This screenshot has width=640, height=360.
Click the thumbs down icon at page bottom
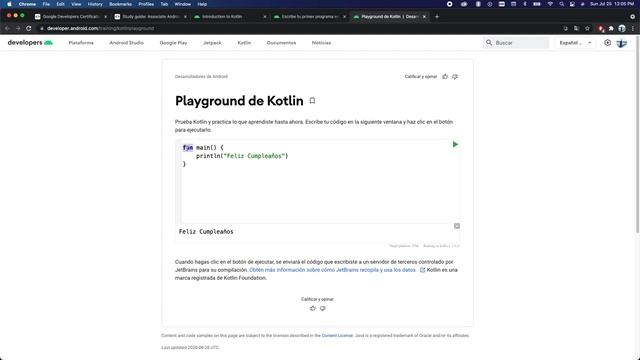point(322,308)
